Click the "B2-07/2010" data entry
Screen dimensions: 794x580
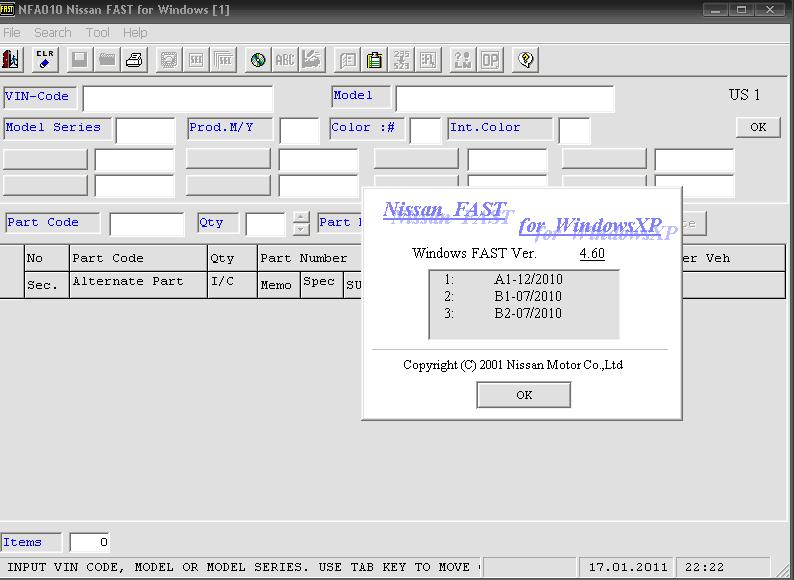tap(528, 313)
